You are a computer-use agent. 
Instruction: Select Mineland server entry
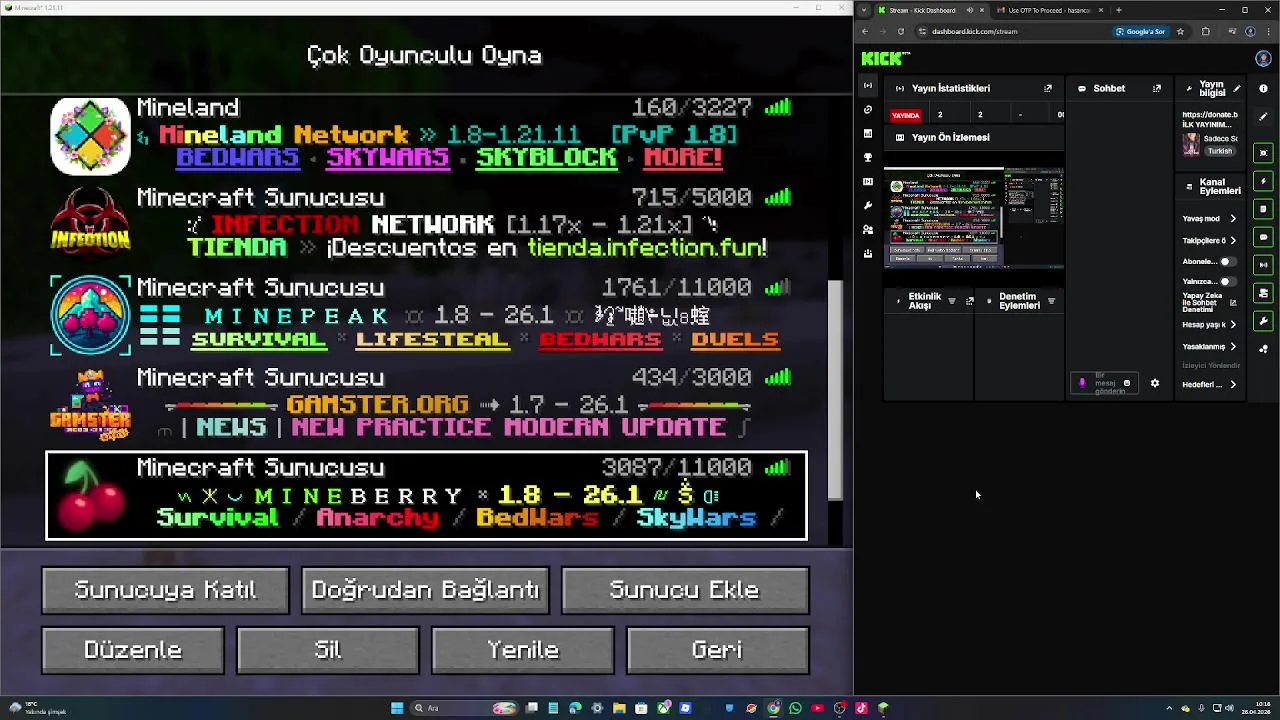[x=426, y=135]
